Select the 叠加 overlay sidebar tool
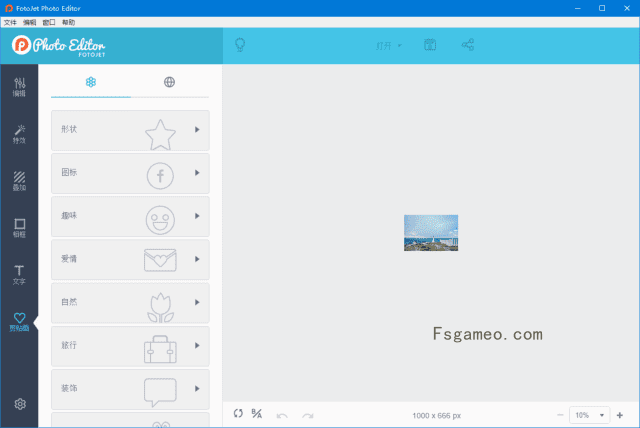This screenshot has width=640, height=428. 19,181
